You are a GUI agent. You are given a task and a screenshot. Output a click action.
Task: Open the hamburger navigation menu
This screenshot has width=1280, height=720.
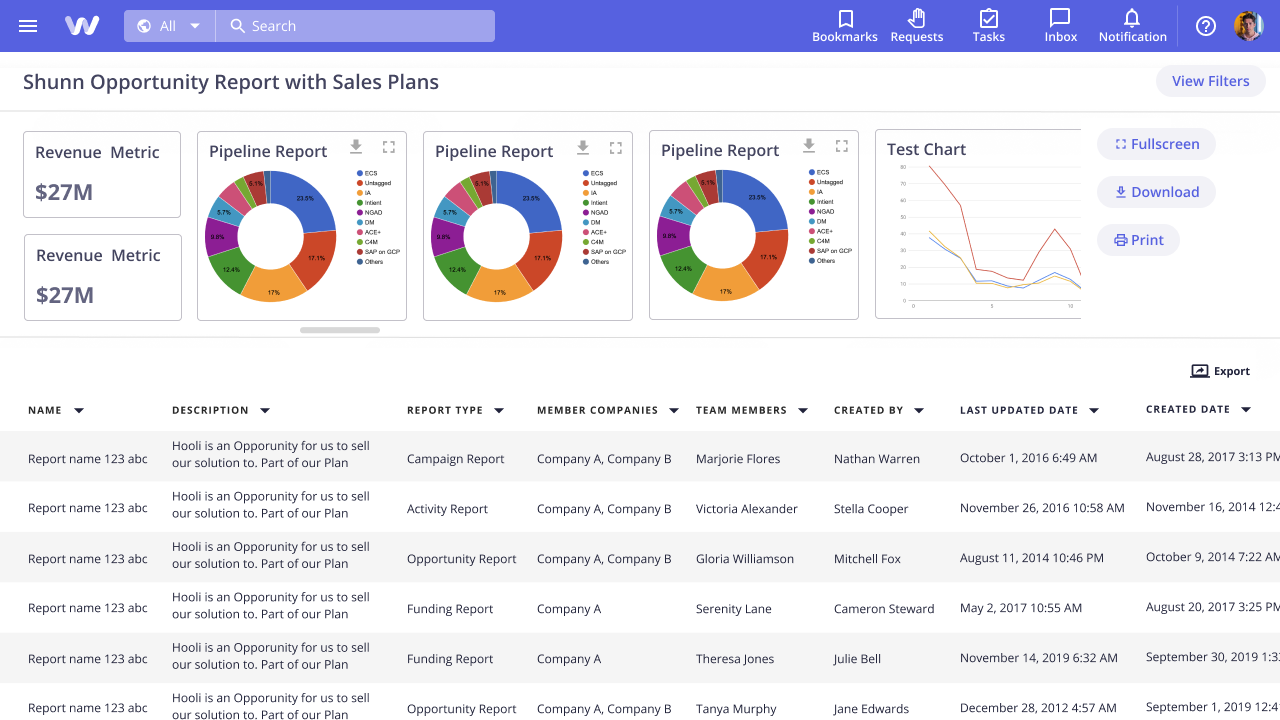(x=28, y=26)
